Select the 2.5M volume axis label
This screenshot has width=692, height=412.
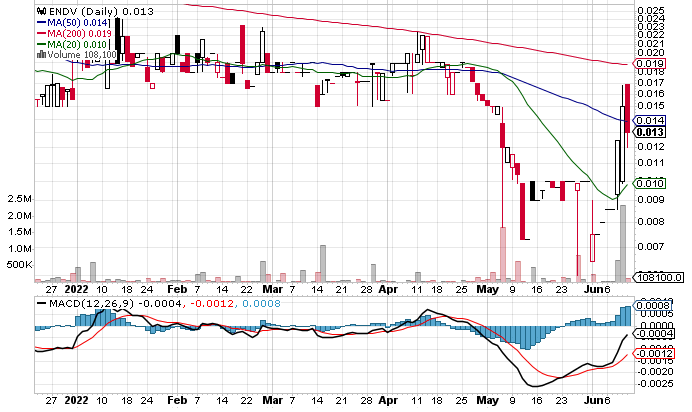(20, 199)
